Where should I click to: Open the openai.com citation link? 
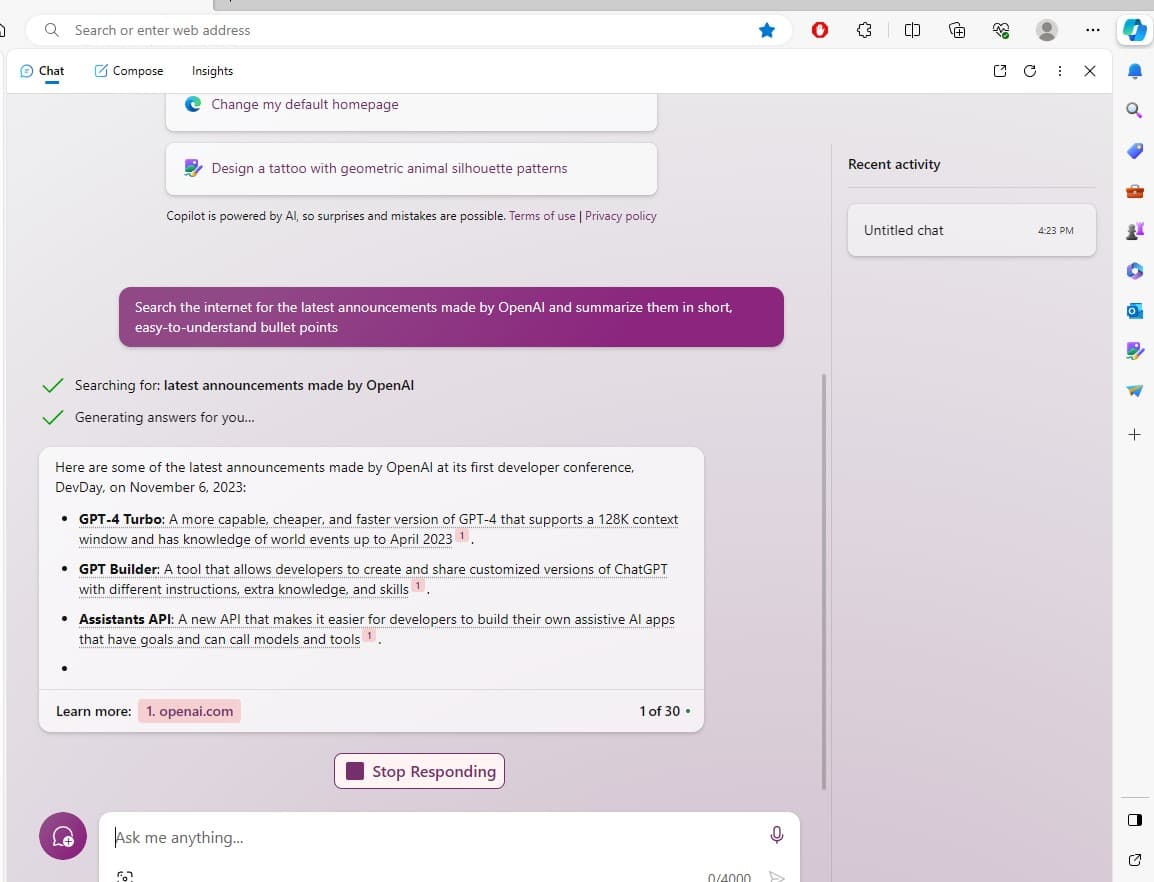(189, 711)
